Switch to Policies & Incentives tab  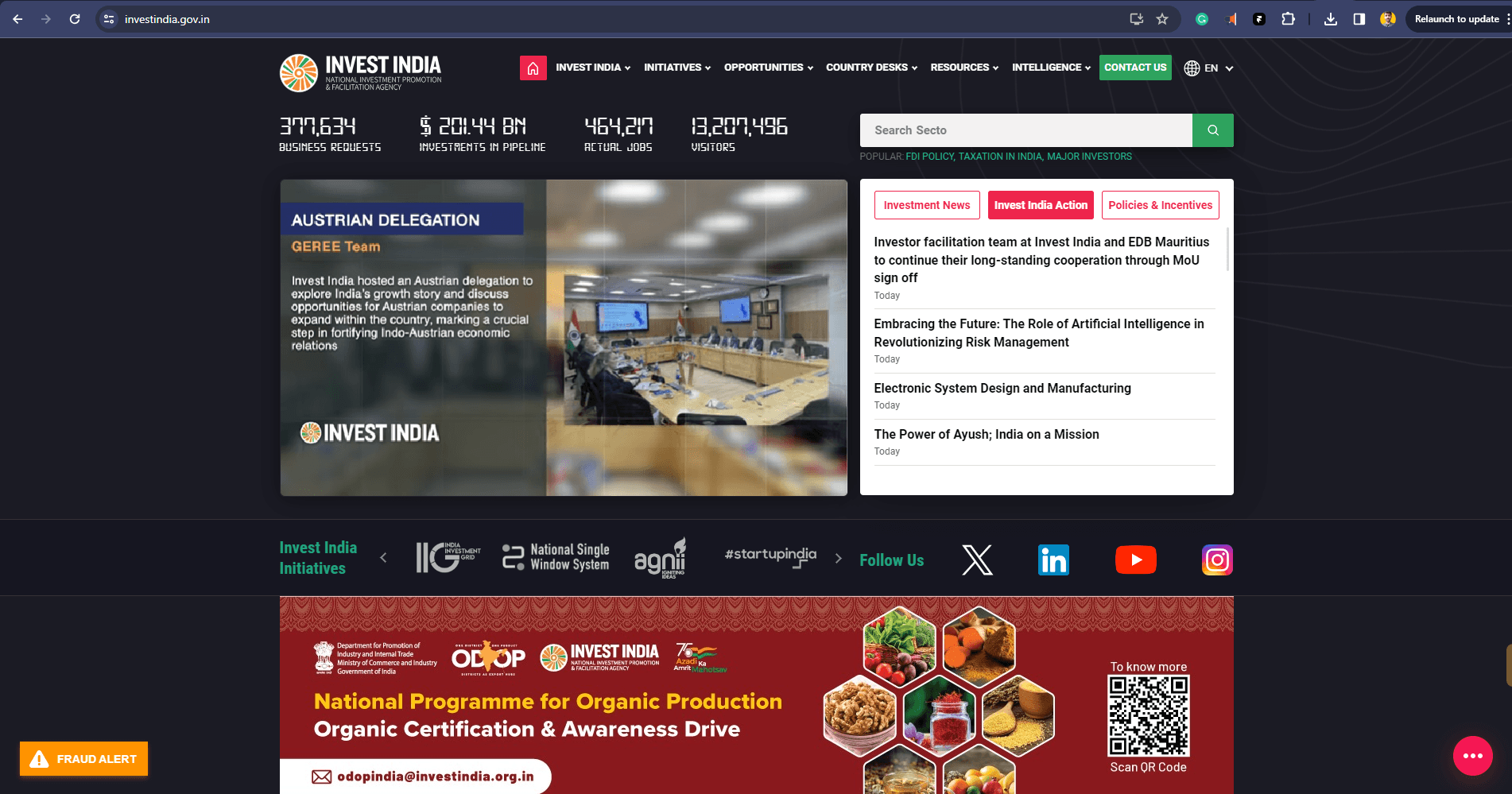pos(1160,205)
